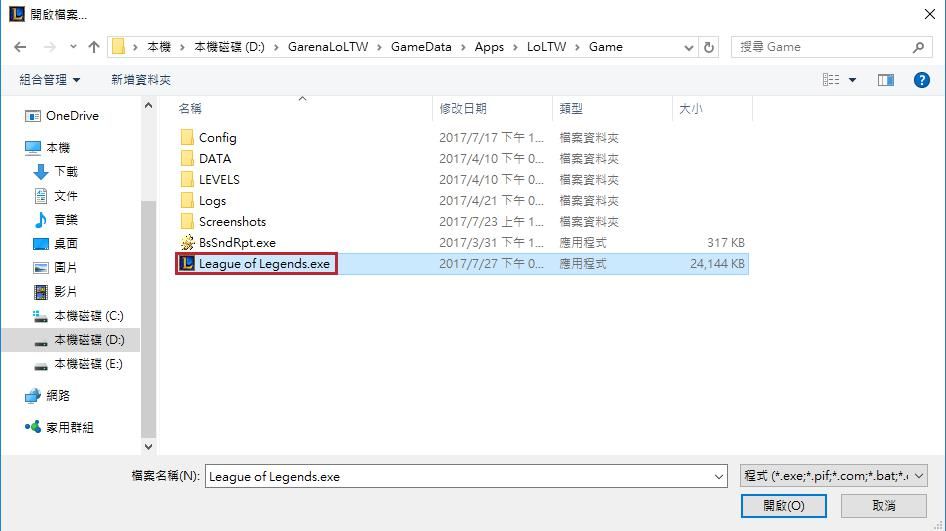Screen dimensions: 946x531
Task: Click the Config folder icon
Action: 187,138
